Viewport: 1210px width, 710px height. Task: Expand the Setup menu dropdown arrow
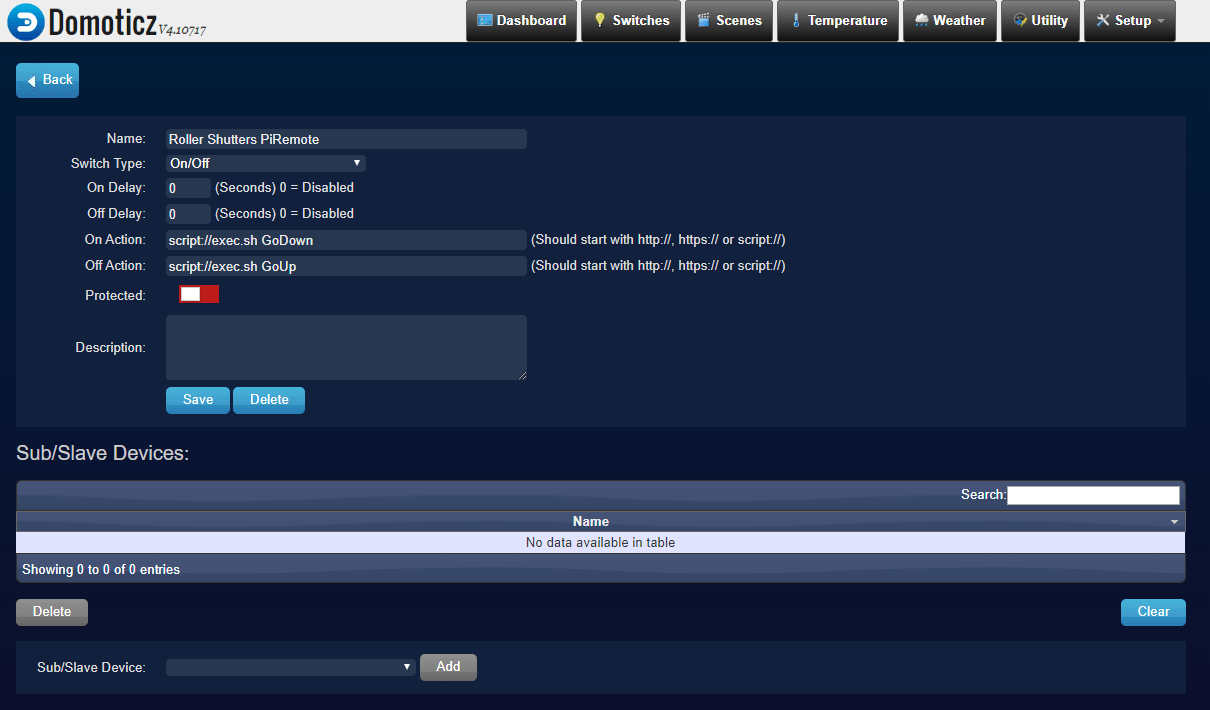pyautogui.click(x=1161, y=21)
